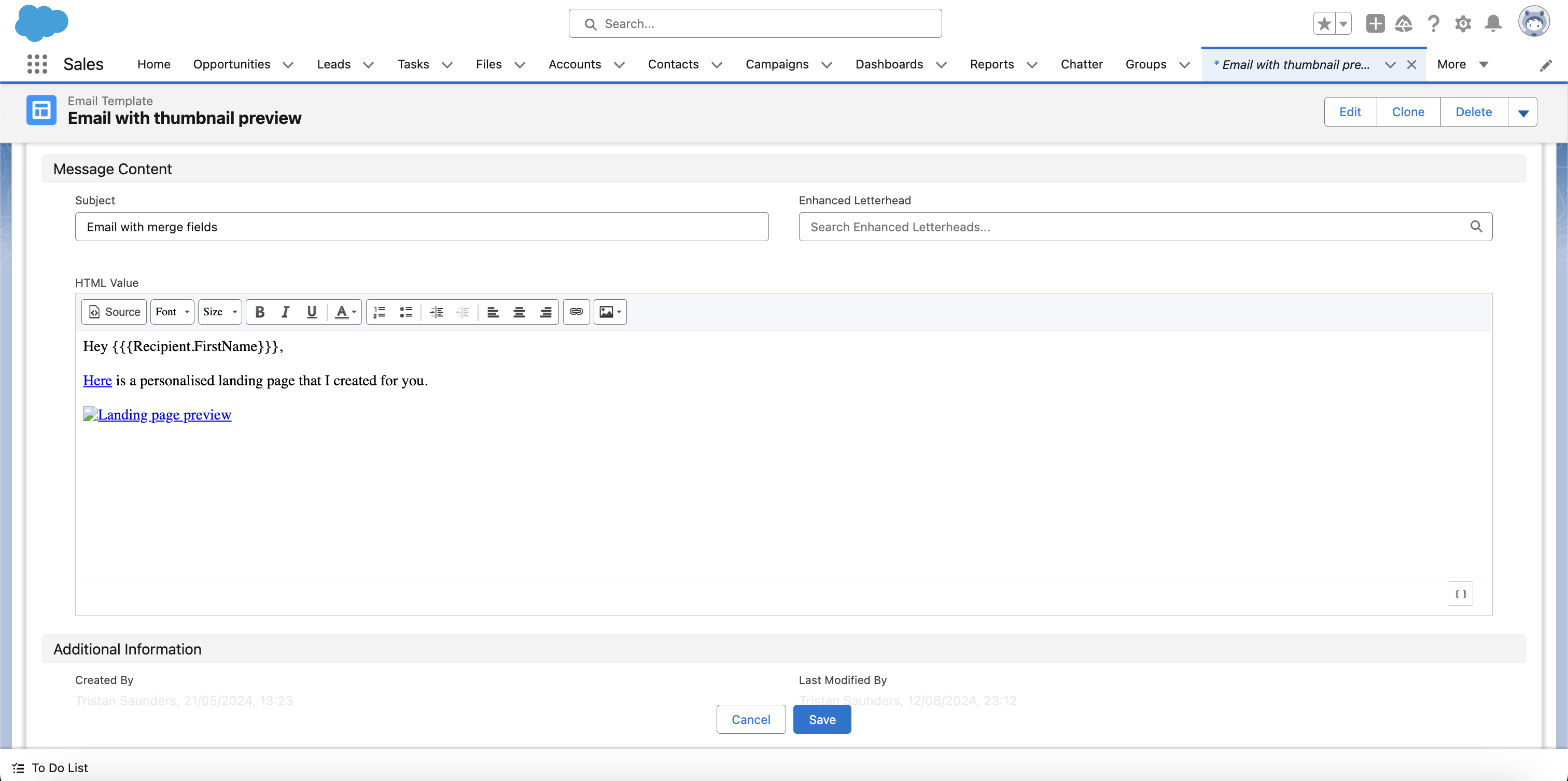Open the Chatter tab

(1081, 64)
